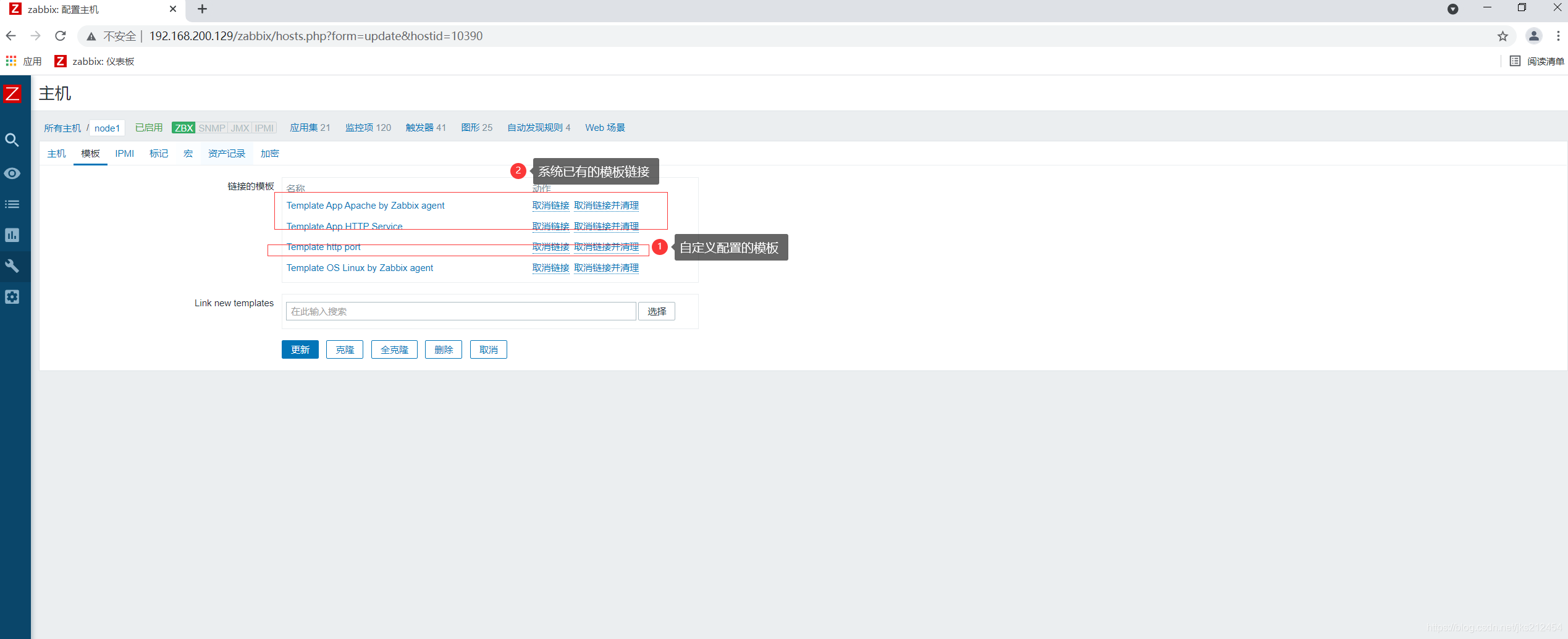Click the JMX availability badge
1568x639 pixels.
point(240,128)
